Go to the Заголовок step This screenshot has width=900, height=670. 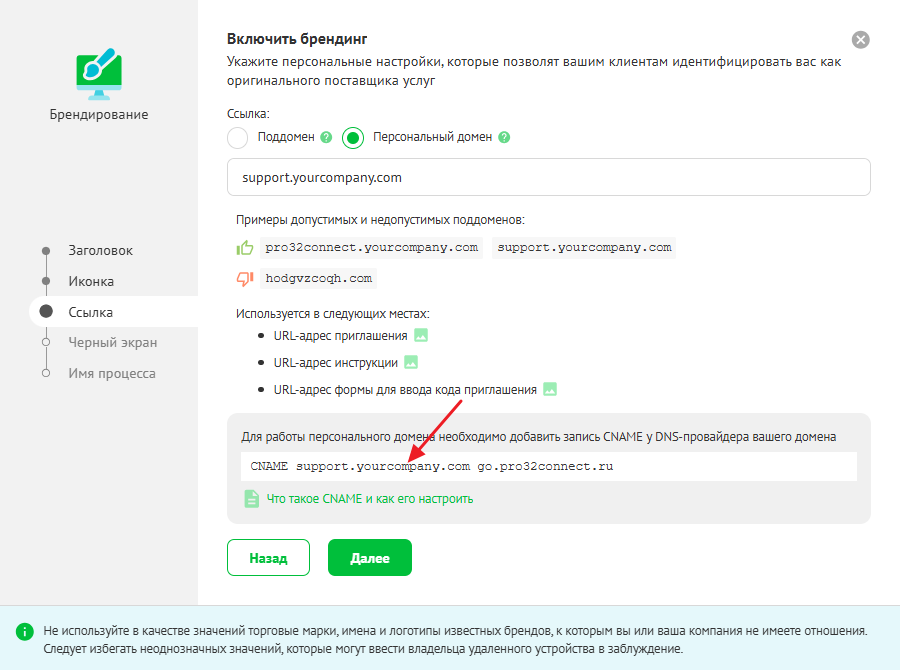pos(100,251)
